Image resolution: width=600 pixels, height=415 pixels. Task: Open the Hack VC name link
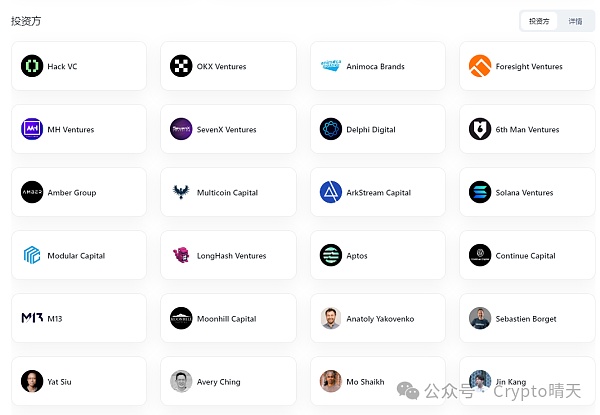pyautogui.click(x=62, y=66)
